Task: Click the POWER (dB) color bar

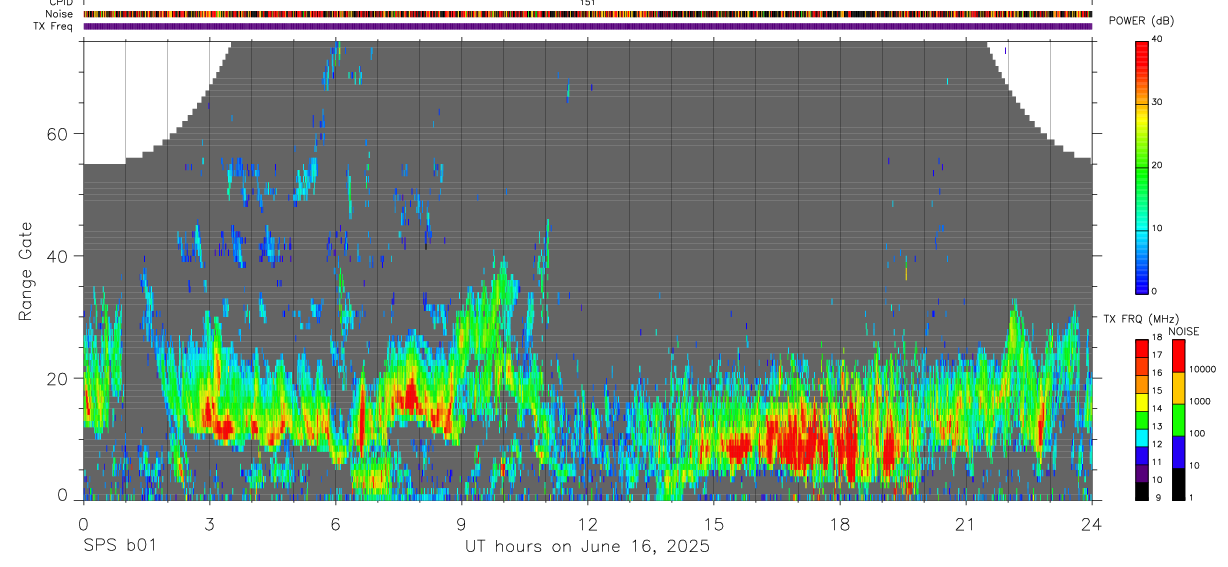Action: click(x=1141, y=166)
